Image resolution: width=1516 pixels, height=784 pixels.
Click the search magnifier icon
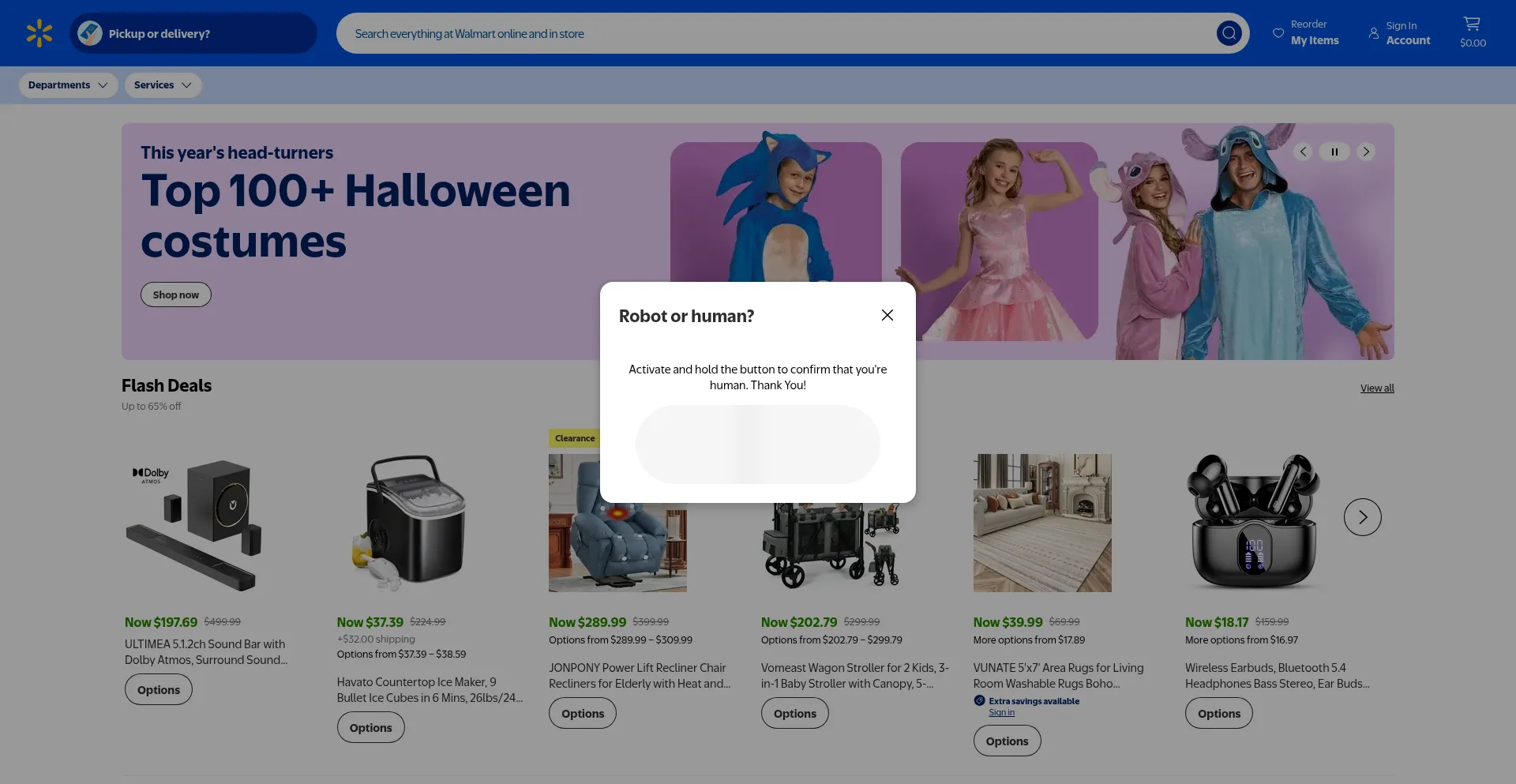point(1229,33)
